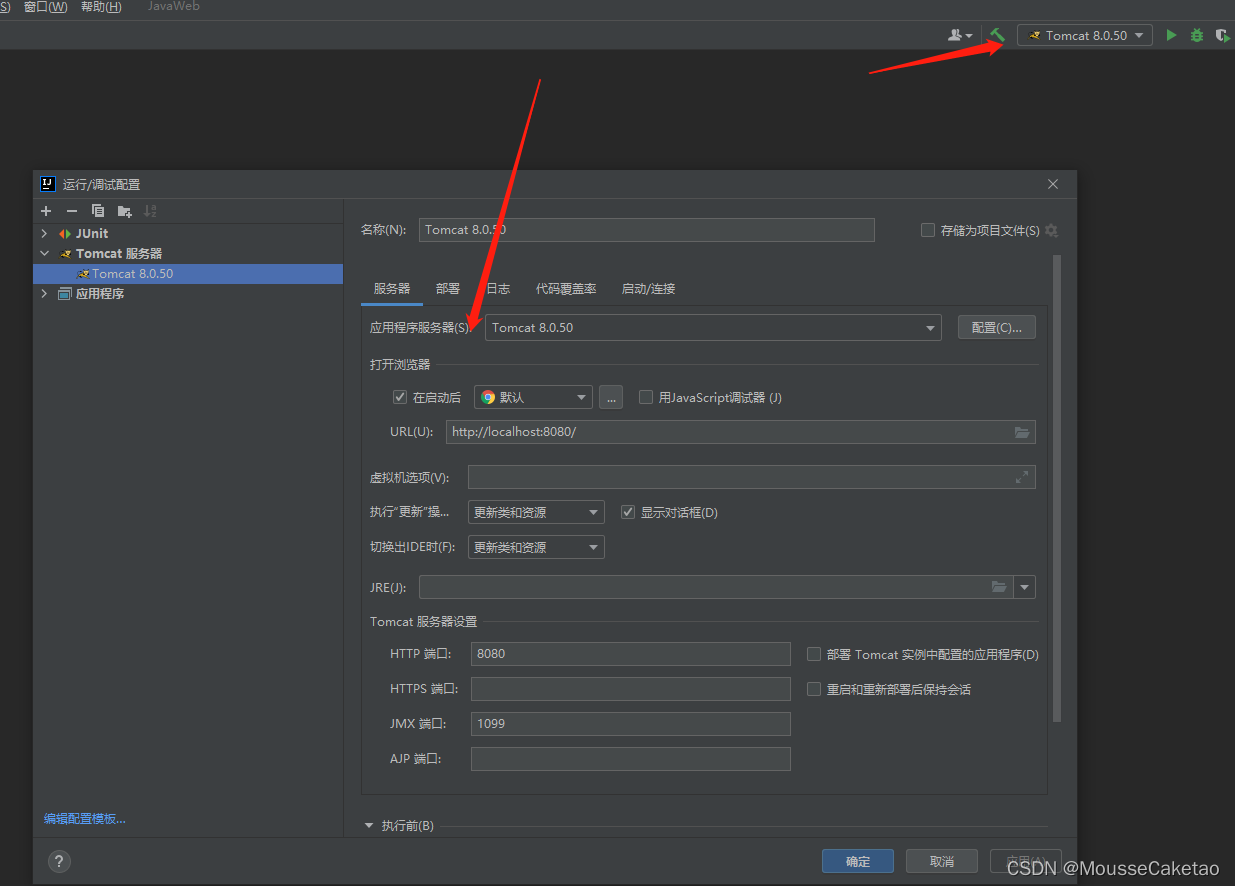Close the 运行/调试配置 dialog
The height and width of the screenshot is (886, 1235).
click(x=1053, y=184)
